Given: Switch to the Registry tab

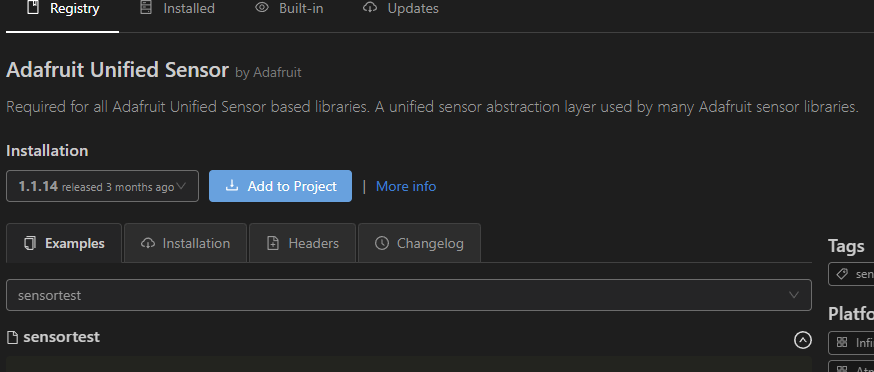Looking at the screenshot, I should coord(62,9).
